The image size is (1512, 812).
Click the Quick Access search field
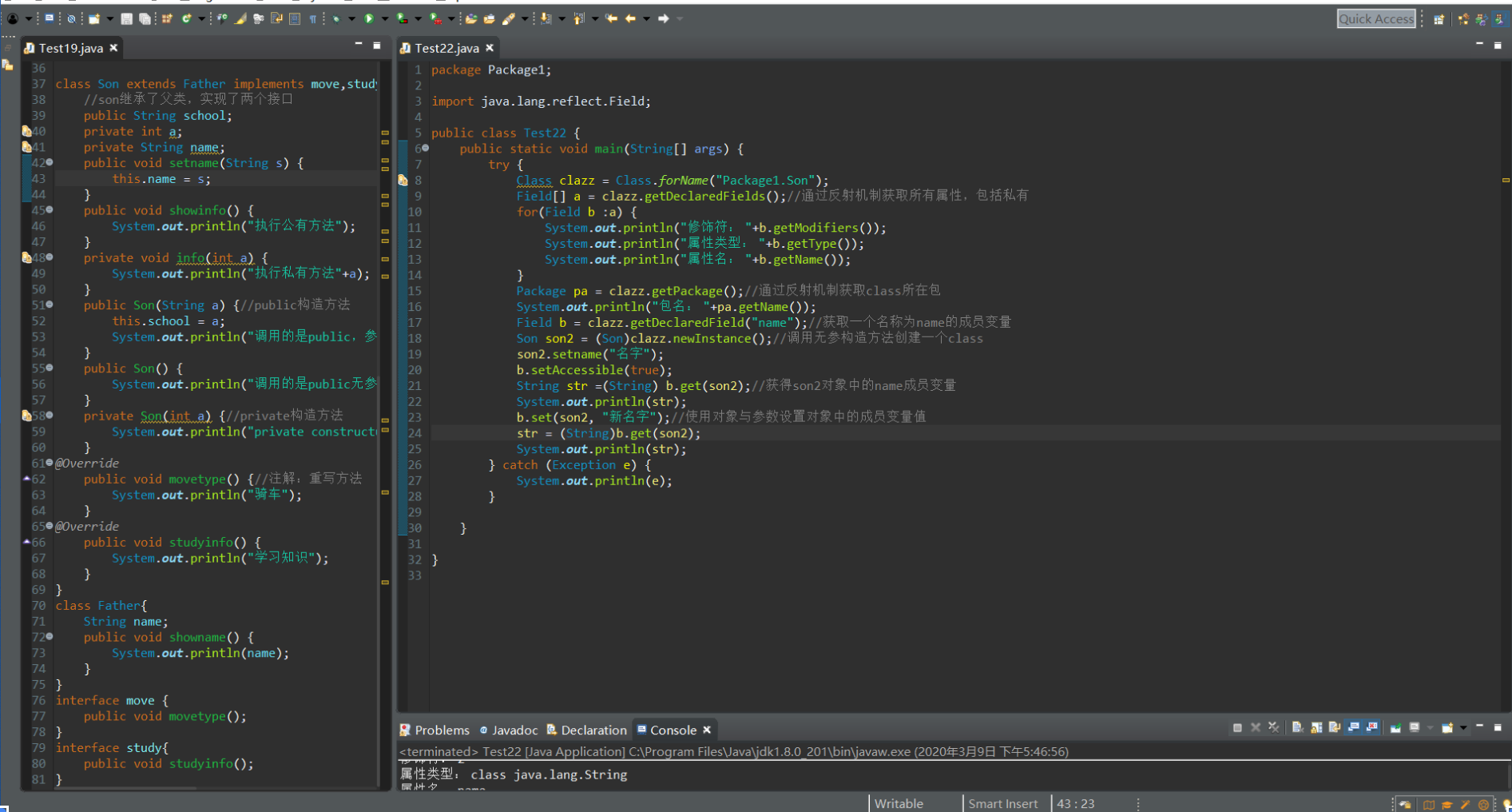tap(1375, 19)
